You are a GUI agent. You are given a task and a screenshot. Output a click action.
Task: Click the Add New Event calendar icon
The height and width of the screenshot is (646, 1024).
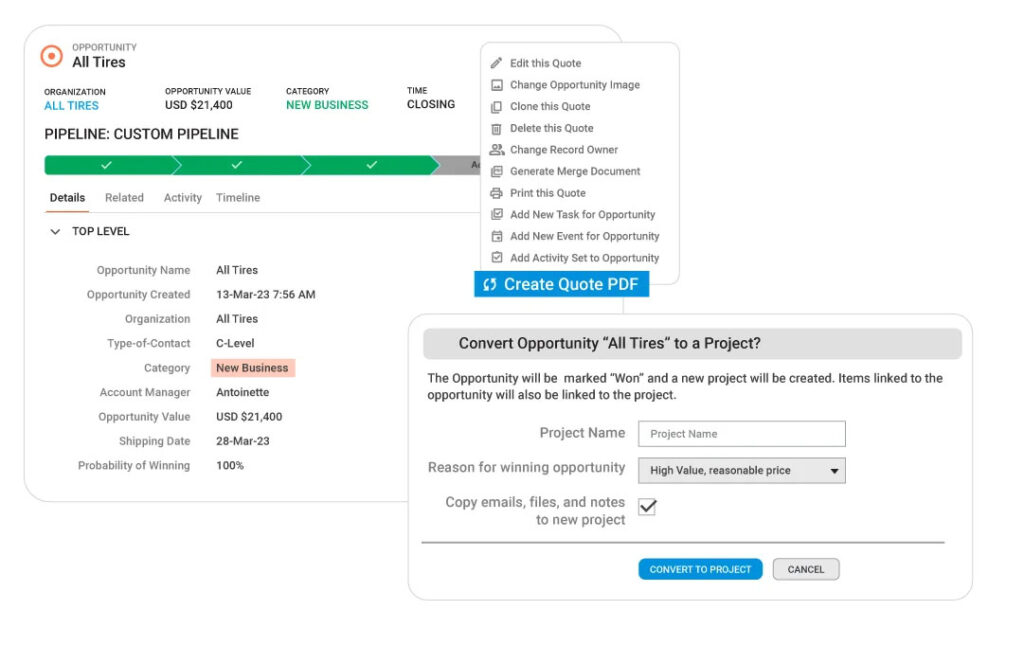[497, 235]
